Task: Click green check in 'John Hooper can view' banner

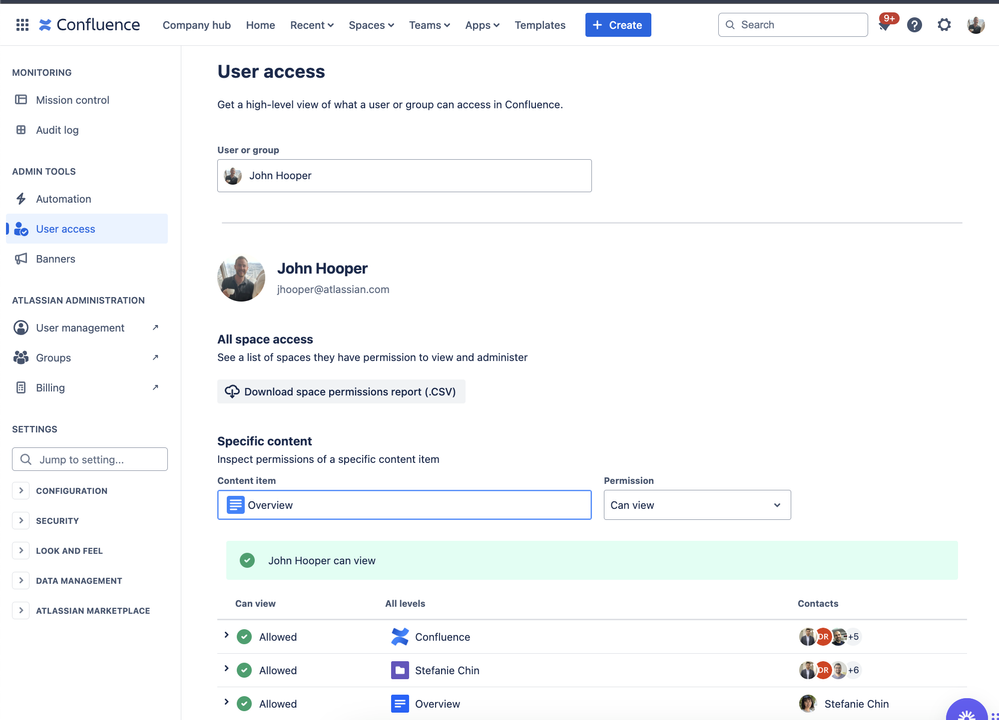Action: click(x=247, y=560)
